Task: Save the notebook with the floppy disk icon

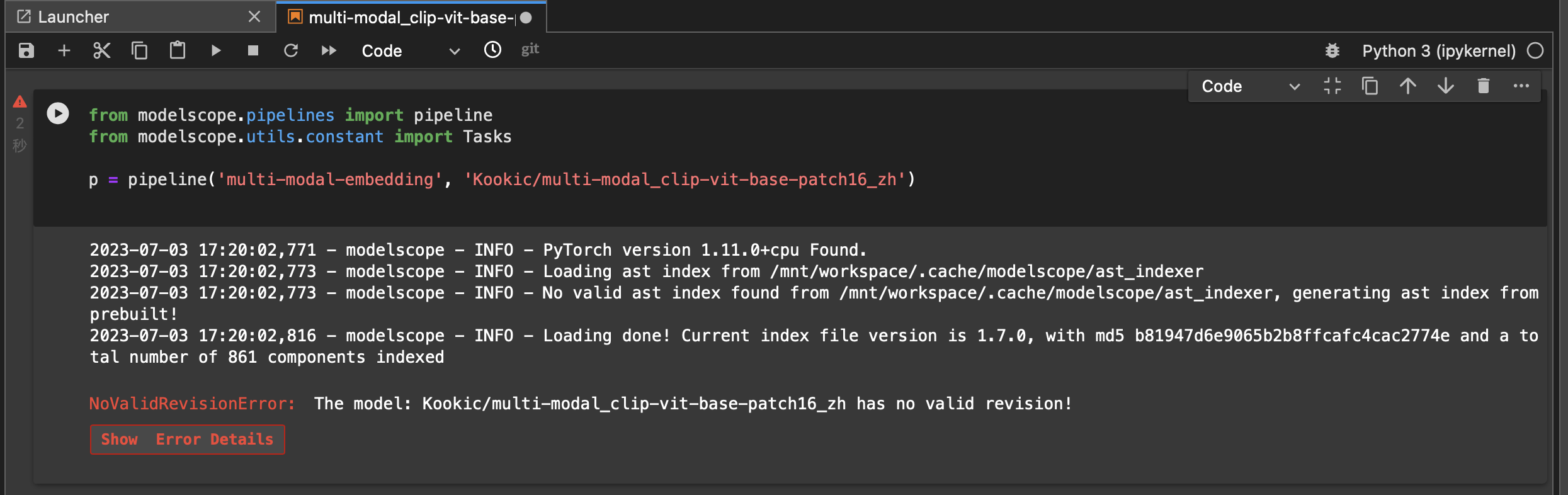Action: [x=26, y=50]
